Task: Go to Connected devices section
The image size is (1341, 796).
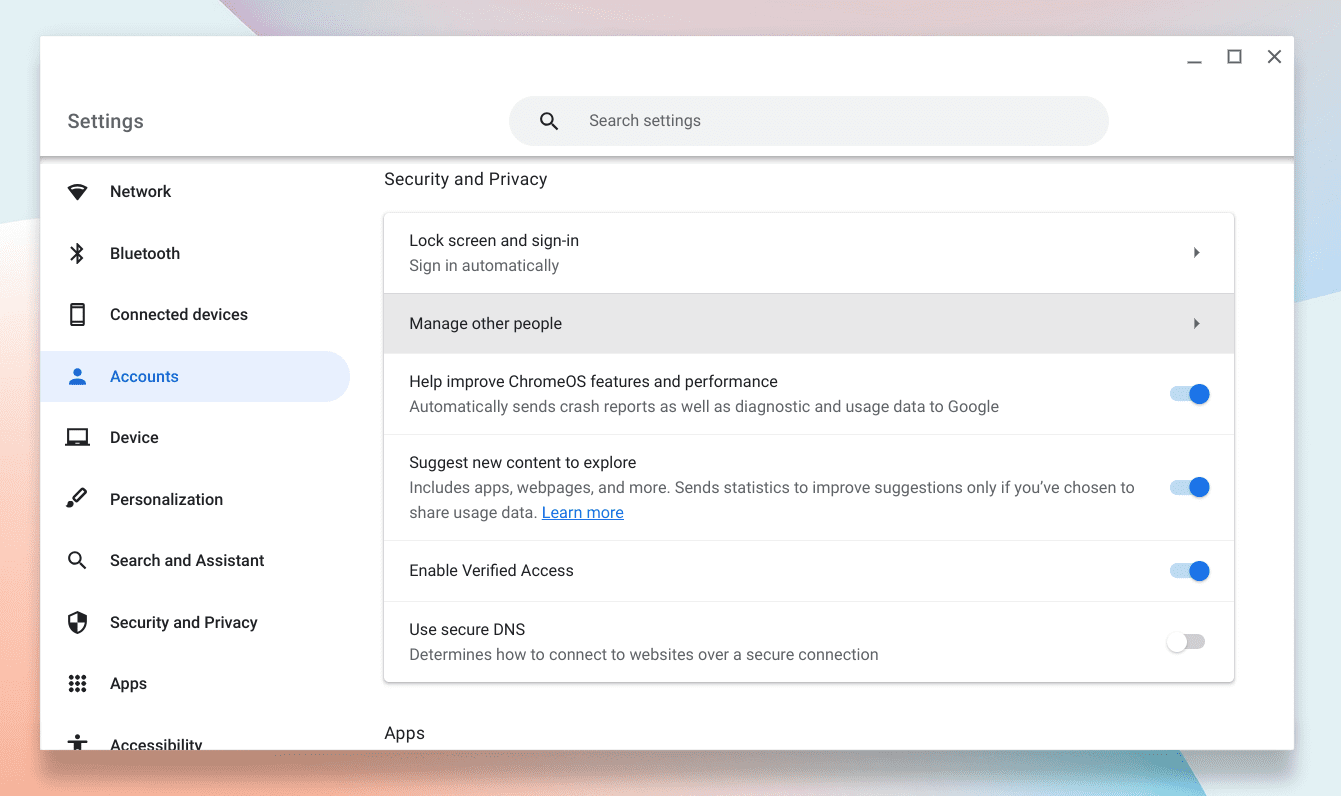Action: pyautogui.click(x=195, y=315)
